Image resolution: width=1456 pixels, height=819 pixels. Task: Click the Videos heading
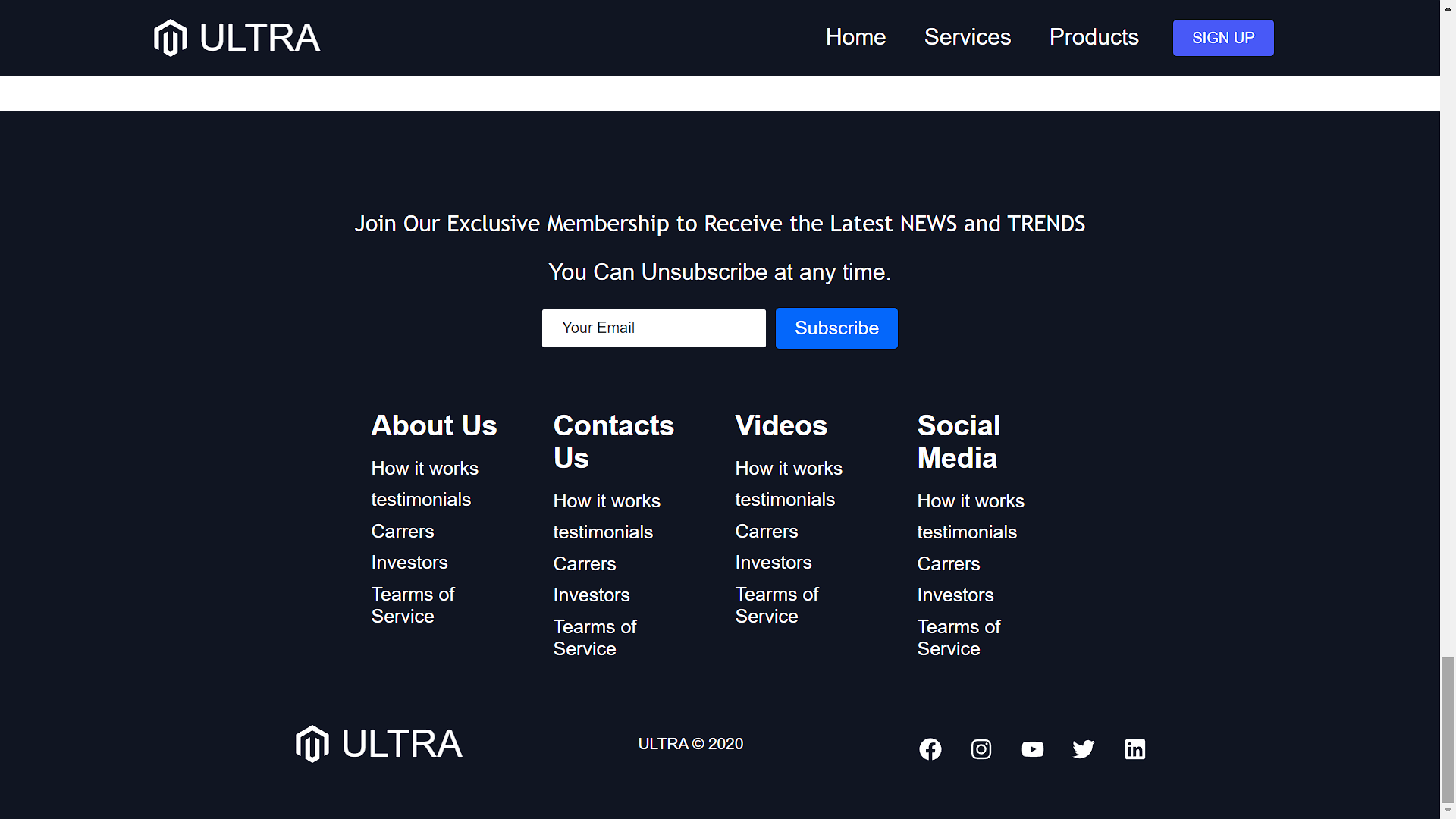(781, 425)
